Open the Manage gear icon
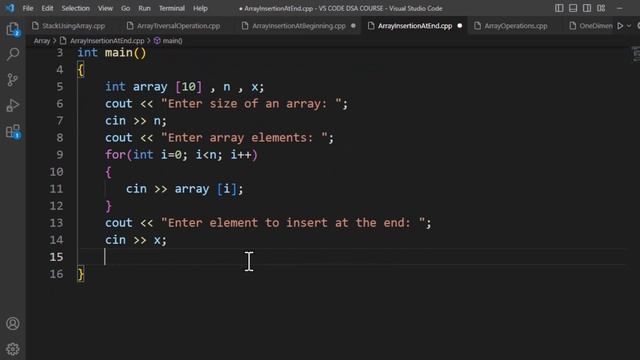 click(x=13, y=349)
